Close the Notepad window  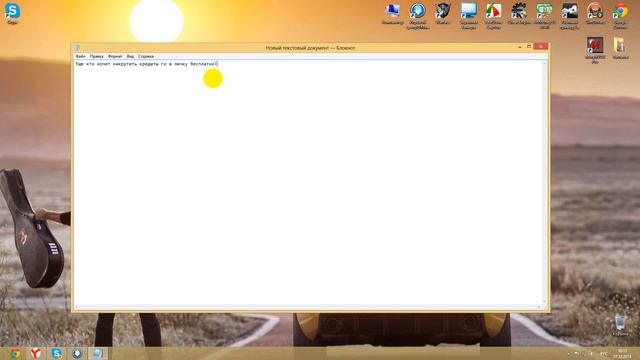[541, 47]
